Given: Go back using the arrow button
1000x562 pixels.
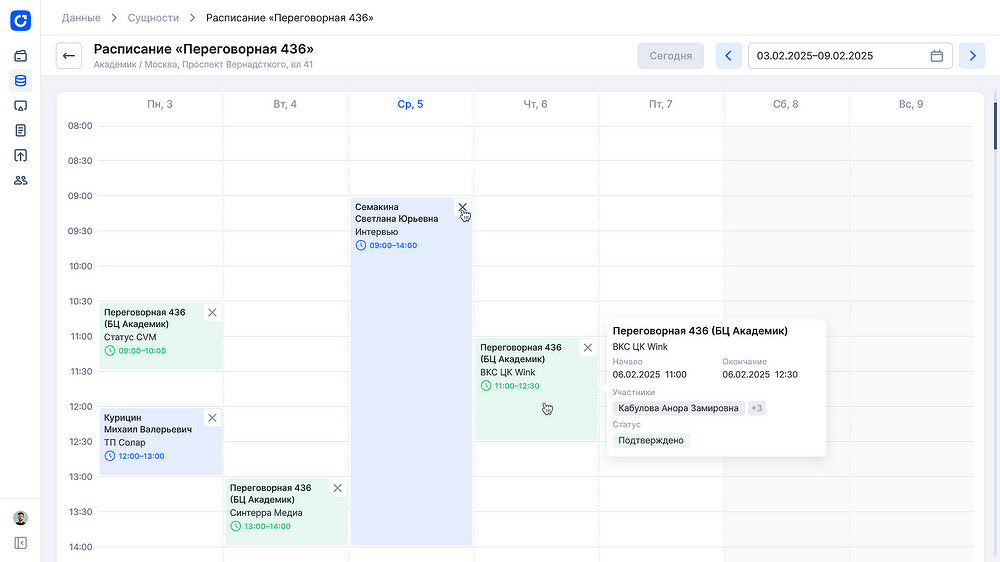Looking at the screenshot, I should pyautogui.click(x=69, y=56).
